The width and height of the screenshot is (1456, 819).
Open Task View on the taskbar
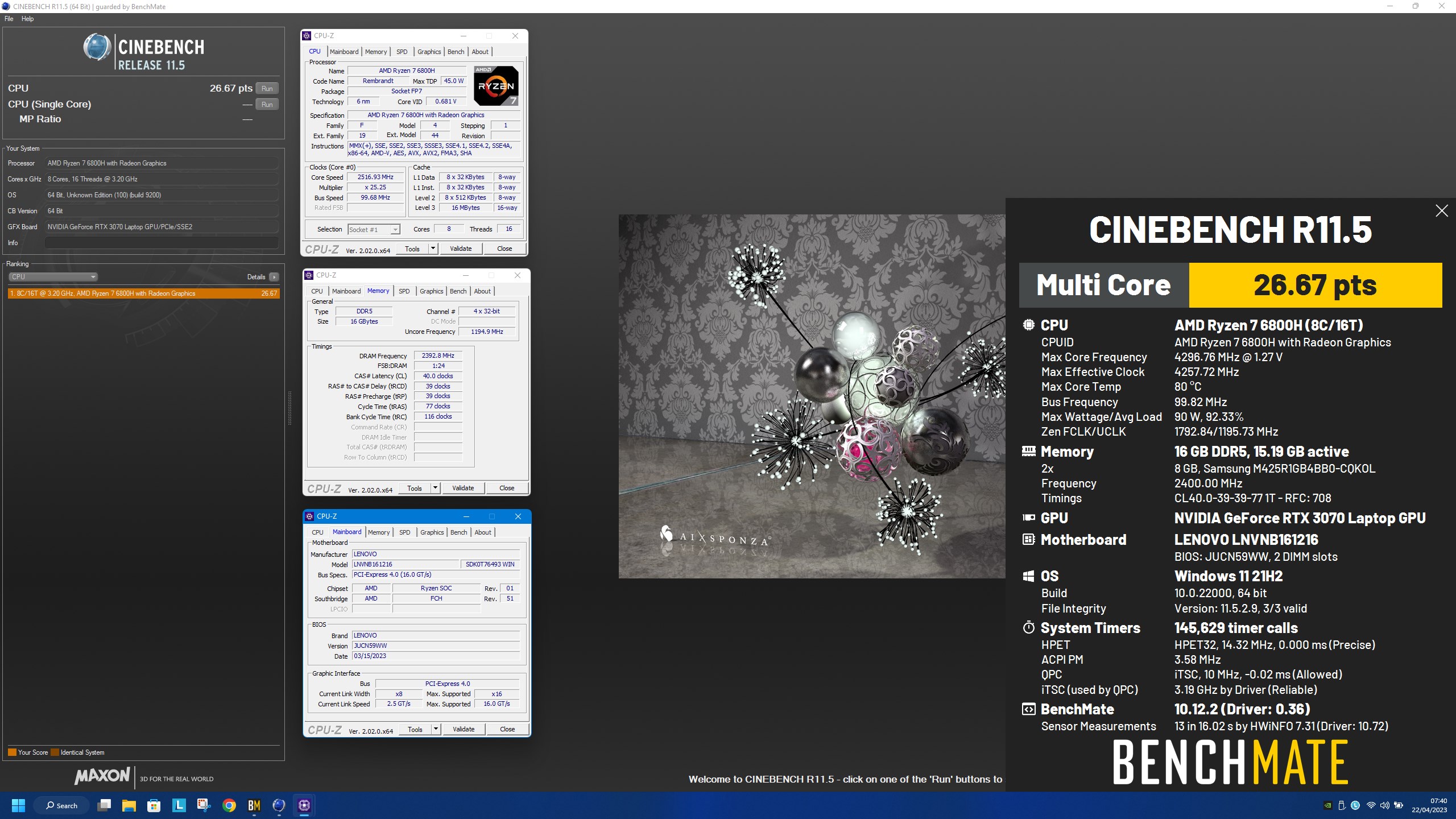coord(104,805)
